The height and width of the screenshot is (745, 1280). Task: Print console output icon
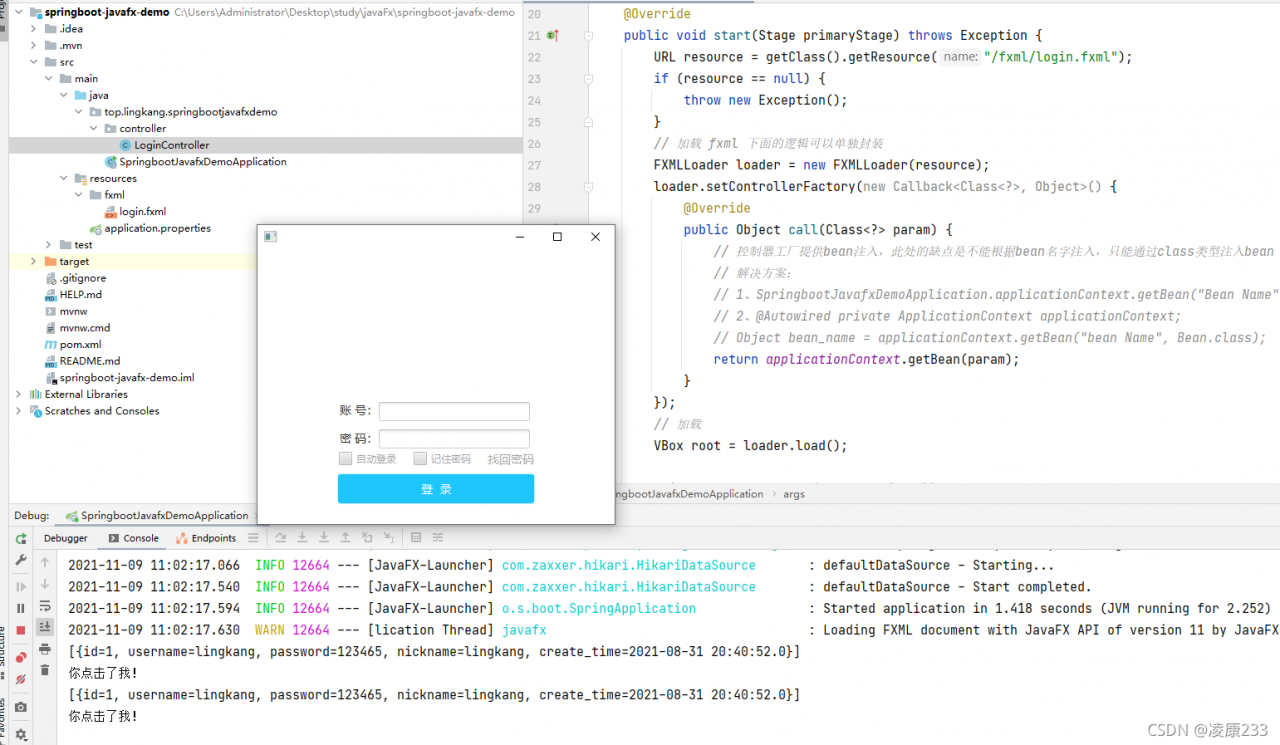pos(45,649)
